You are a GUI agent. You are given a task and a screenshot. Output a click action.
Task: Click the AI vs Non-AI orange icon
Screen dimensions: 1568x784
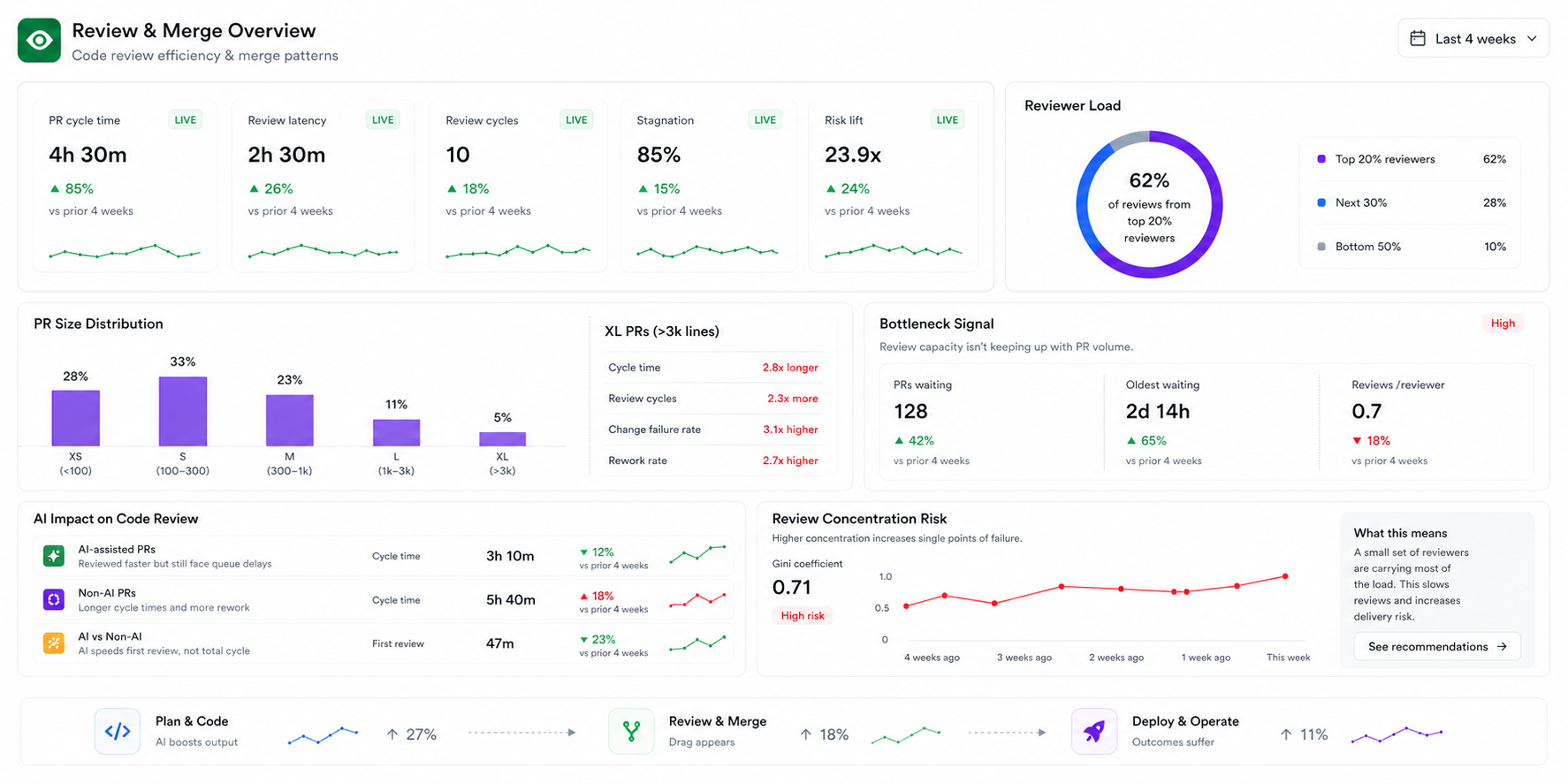coord(54,643)
